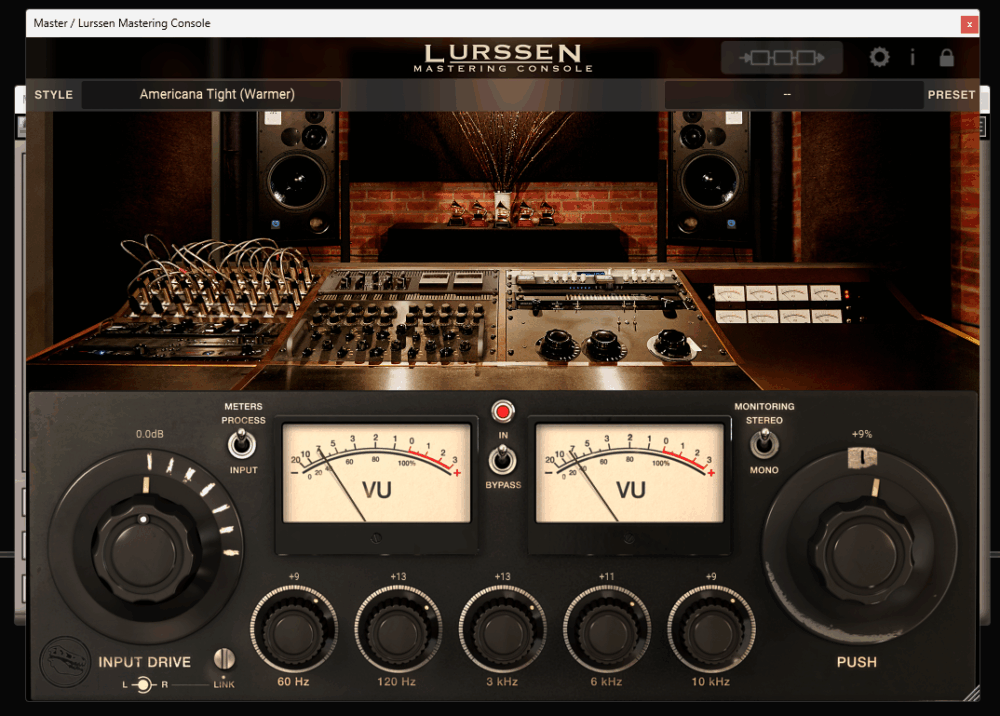Click the +9 value above 60 Hz knob
This screenshot has height=716, width=1000.
pos(293,576)
